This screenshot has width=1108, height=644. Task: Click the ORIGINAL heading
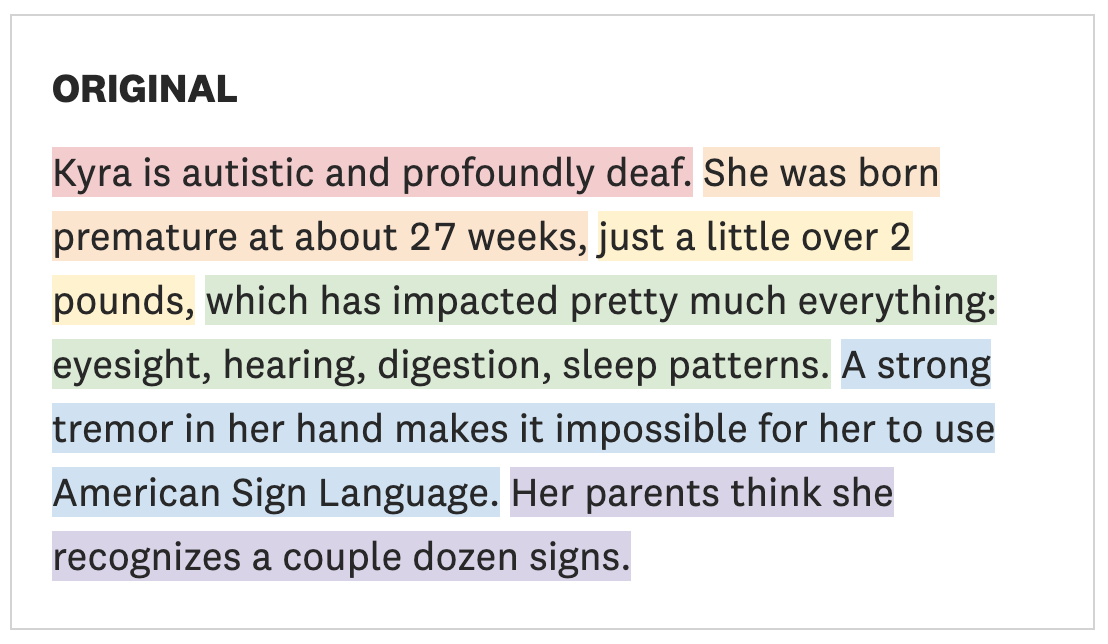[x=145, y=89]
